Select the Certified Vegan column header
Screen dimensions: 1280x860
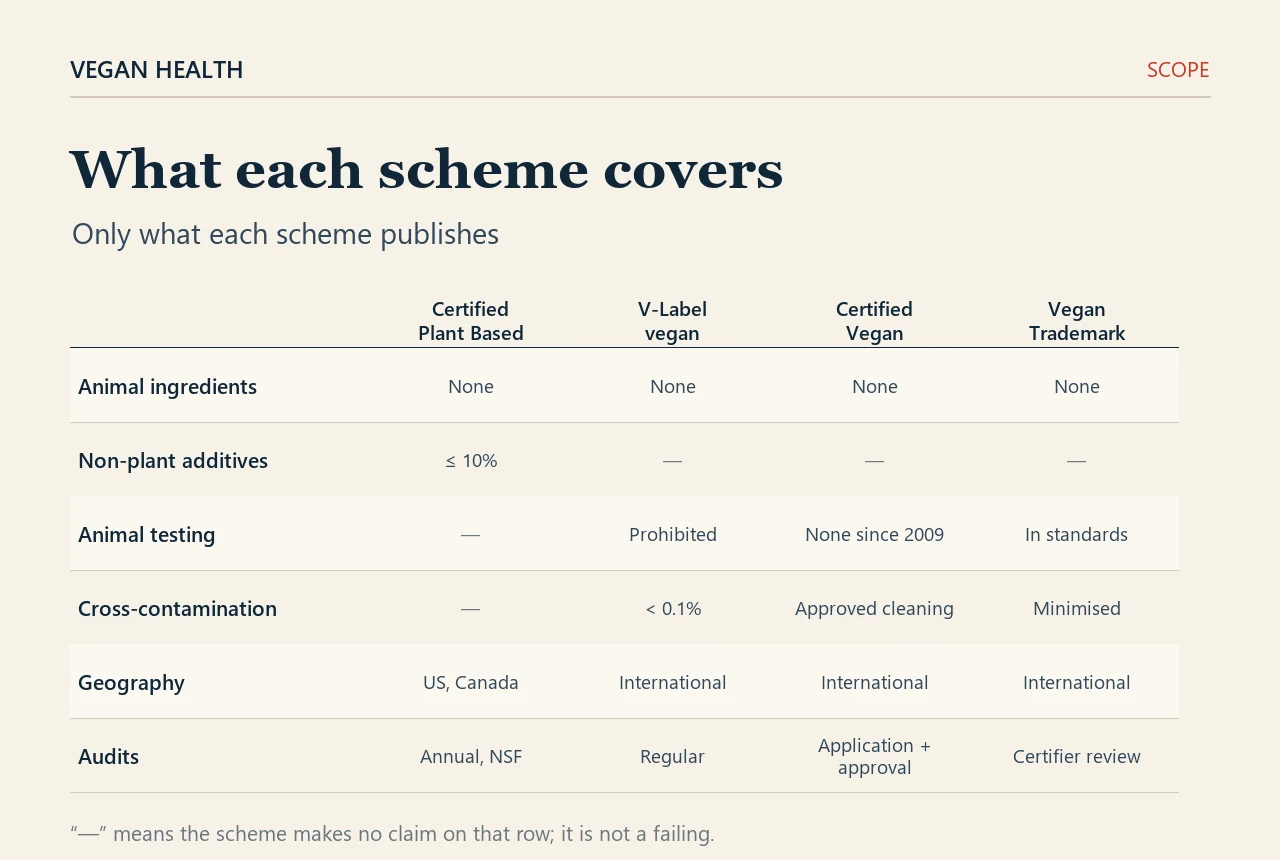pyautogui.click(x=875, y=321)
